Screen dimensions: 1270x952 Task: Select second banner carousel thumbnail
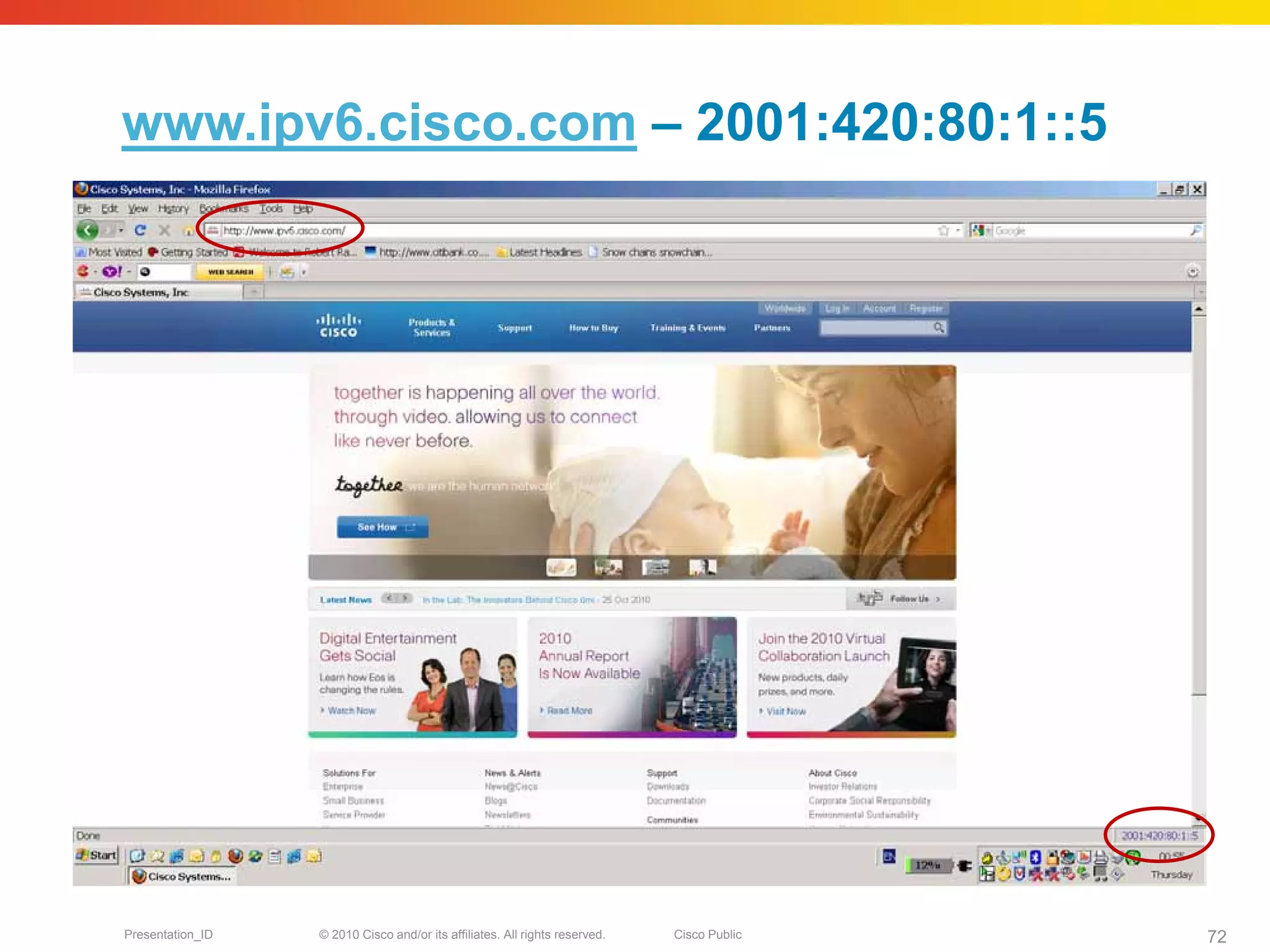[608, 567]
